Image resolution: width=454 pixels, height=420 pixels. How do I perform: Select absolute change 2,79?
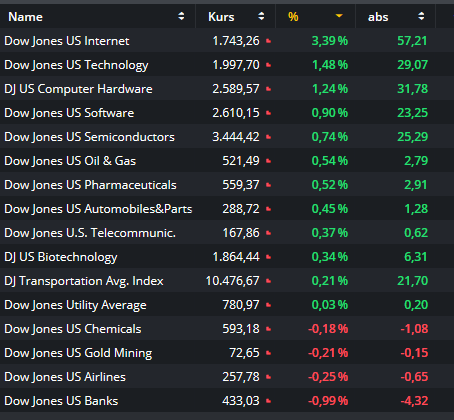tap(416, 161)
